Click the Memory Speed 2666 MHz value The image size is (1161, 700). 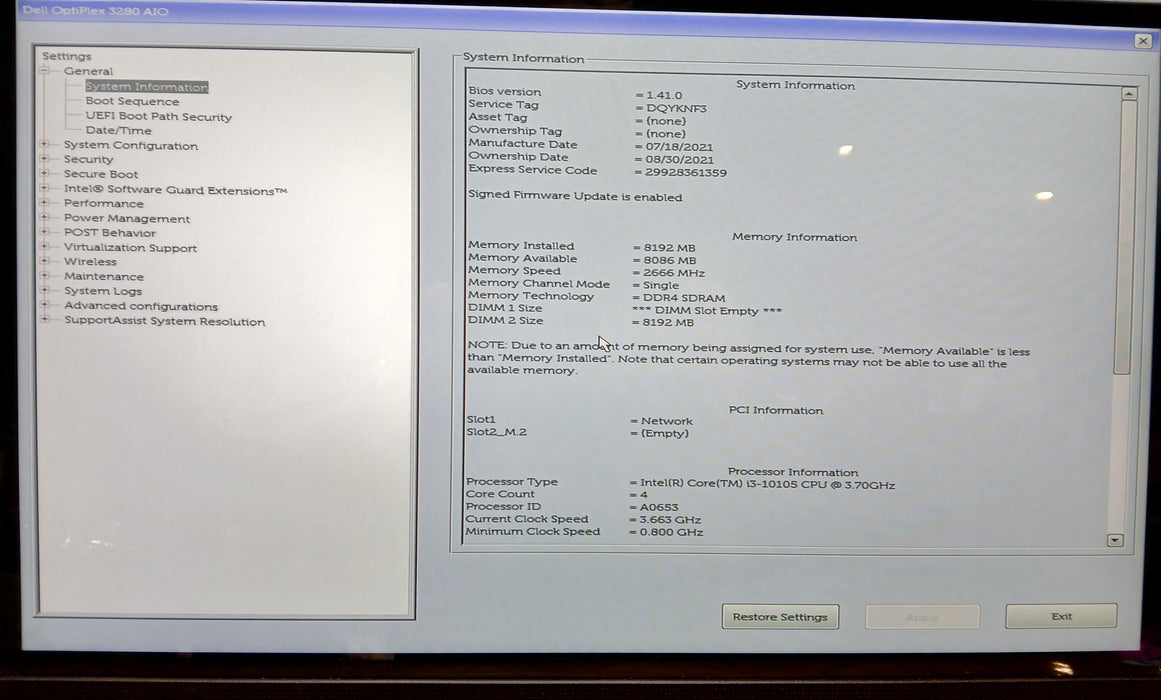674,273
